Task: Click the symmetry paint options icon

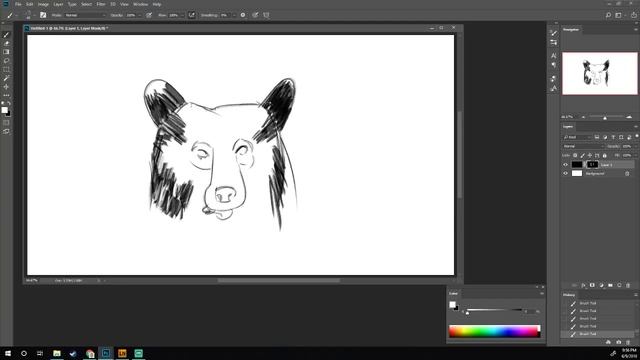Action: tap(266, 15)
